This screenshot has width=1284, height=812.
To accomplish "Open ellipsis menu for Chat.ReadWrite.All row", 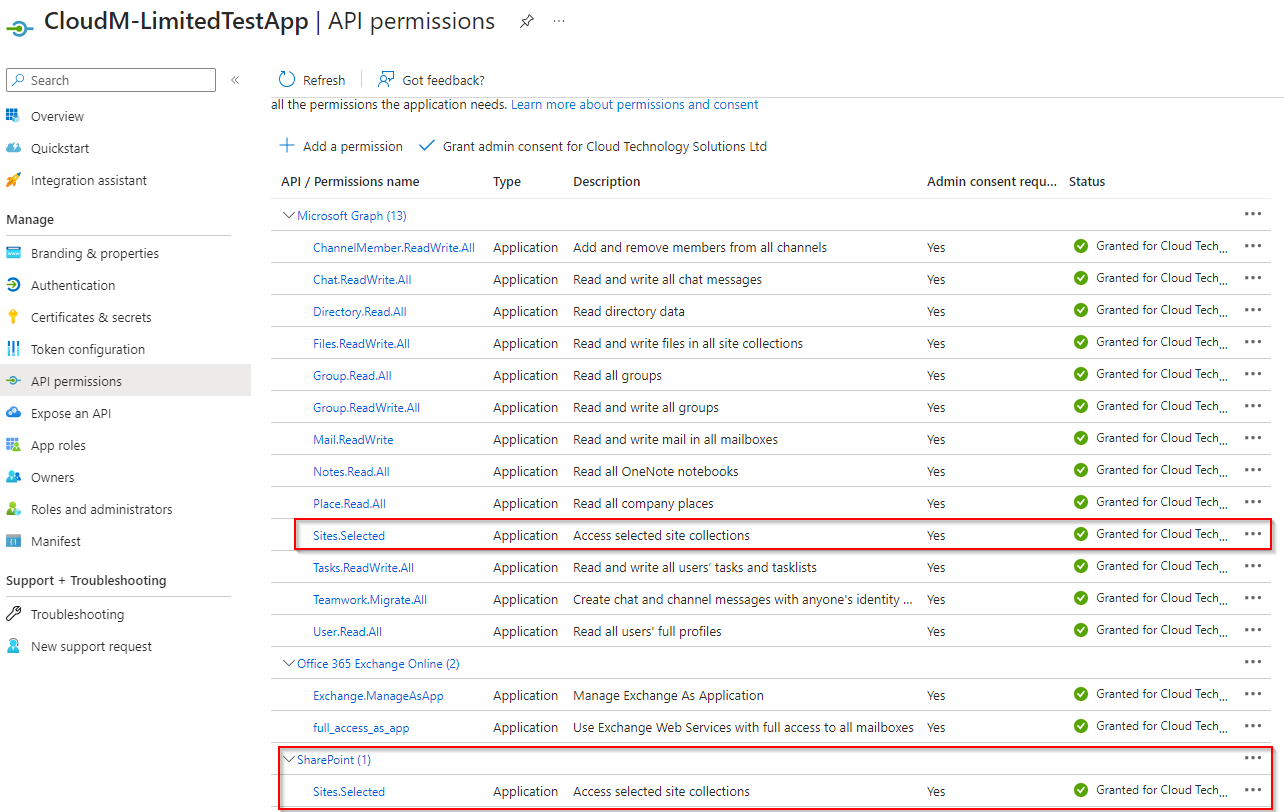I will coord(1253,278).
